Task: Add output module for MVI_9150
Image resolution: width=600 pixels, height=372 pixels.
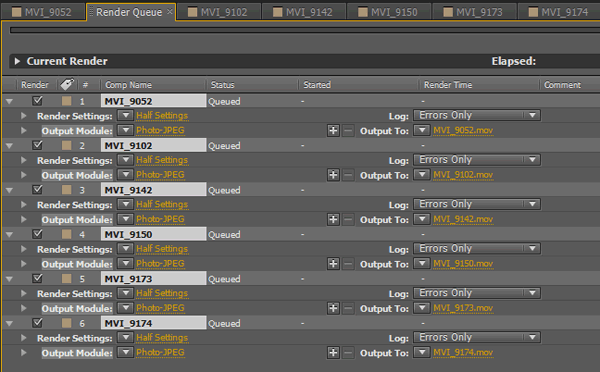Action: (333, 264)
